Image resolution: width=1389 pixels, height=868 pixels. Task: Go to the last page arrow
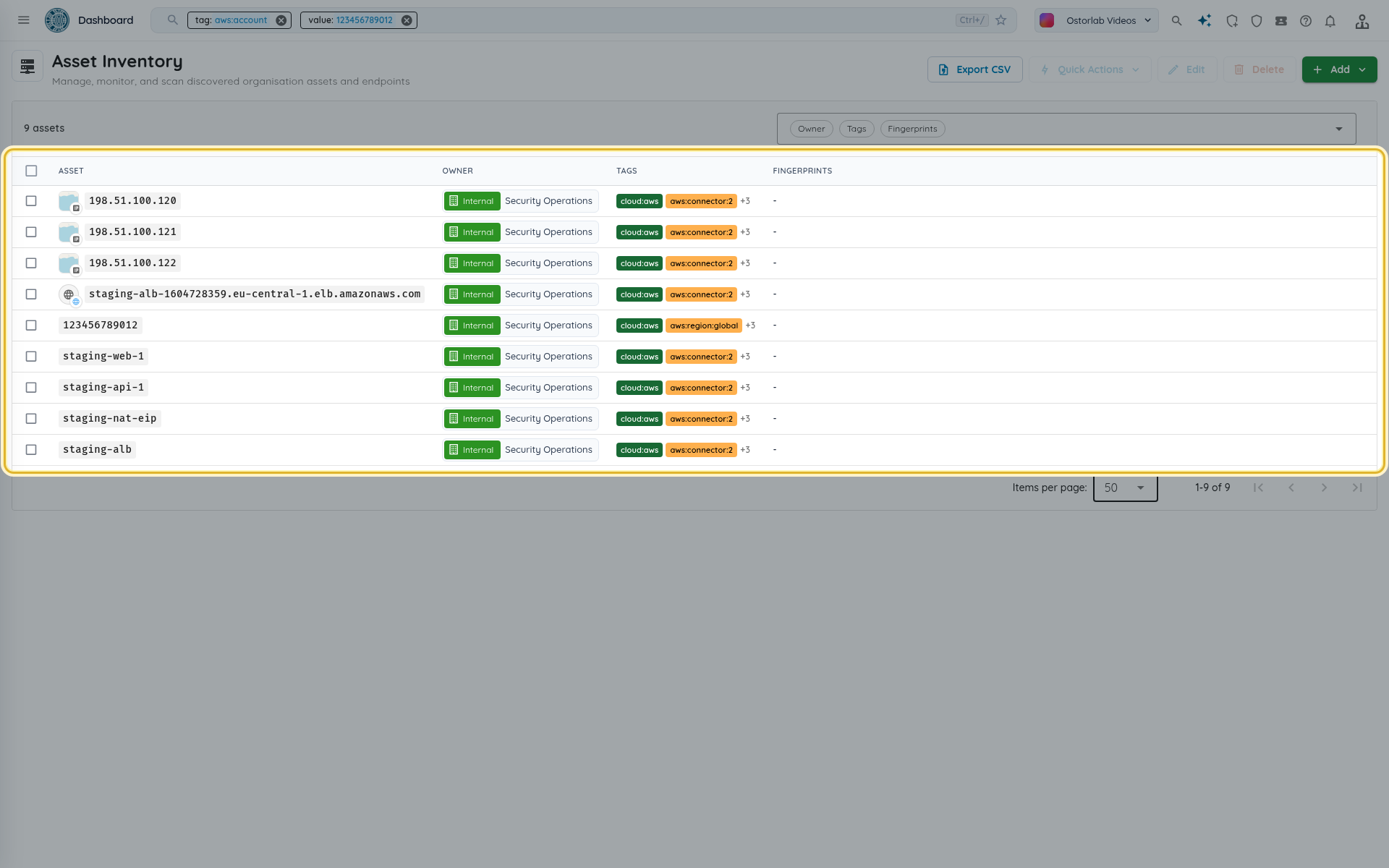point(1357,488)
